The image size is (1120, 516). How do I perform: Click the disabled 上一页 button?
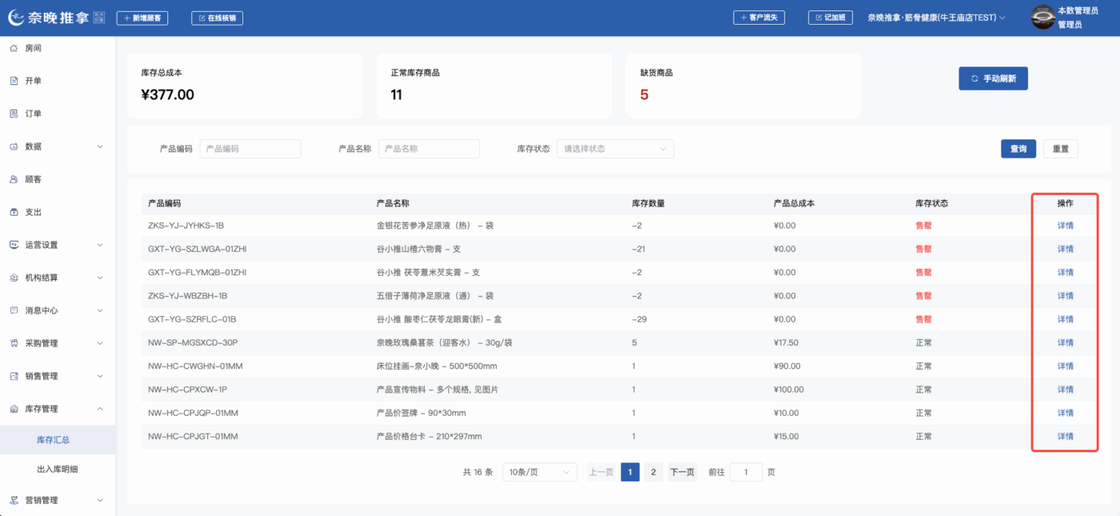coord(601,472)
